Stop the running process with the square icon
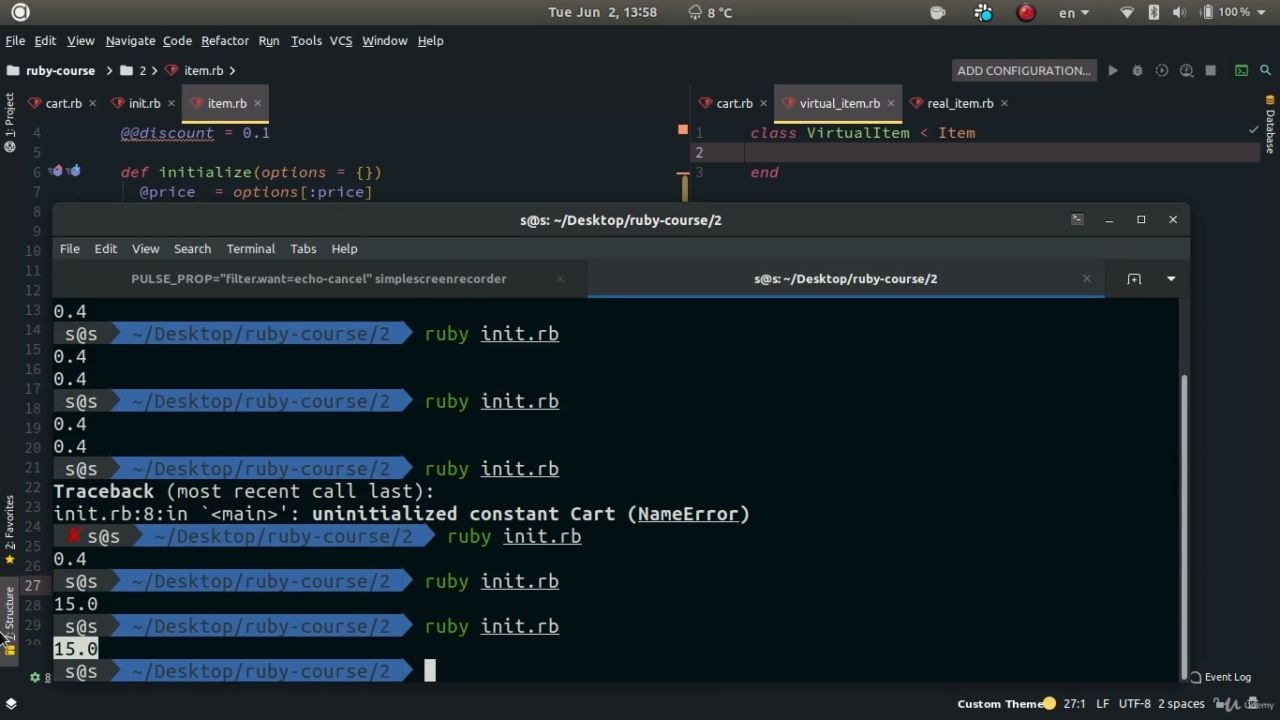This screenshot has height=720, width=1280. [x=1210, y=71]
